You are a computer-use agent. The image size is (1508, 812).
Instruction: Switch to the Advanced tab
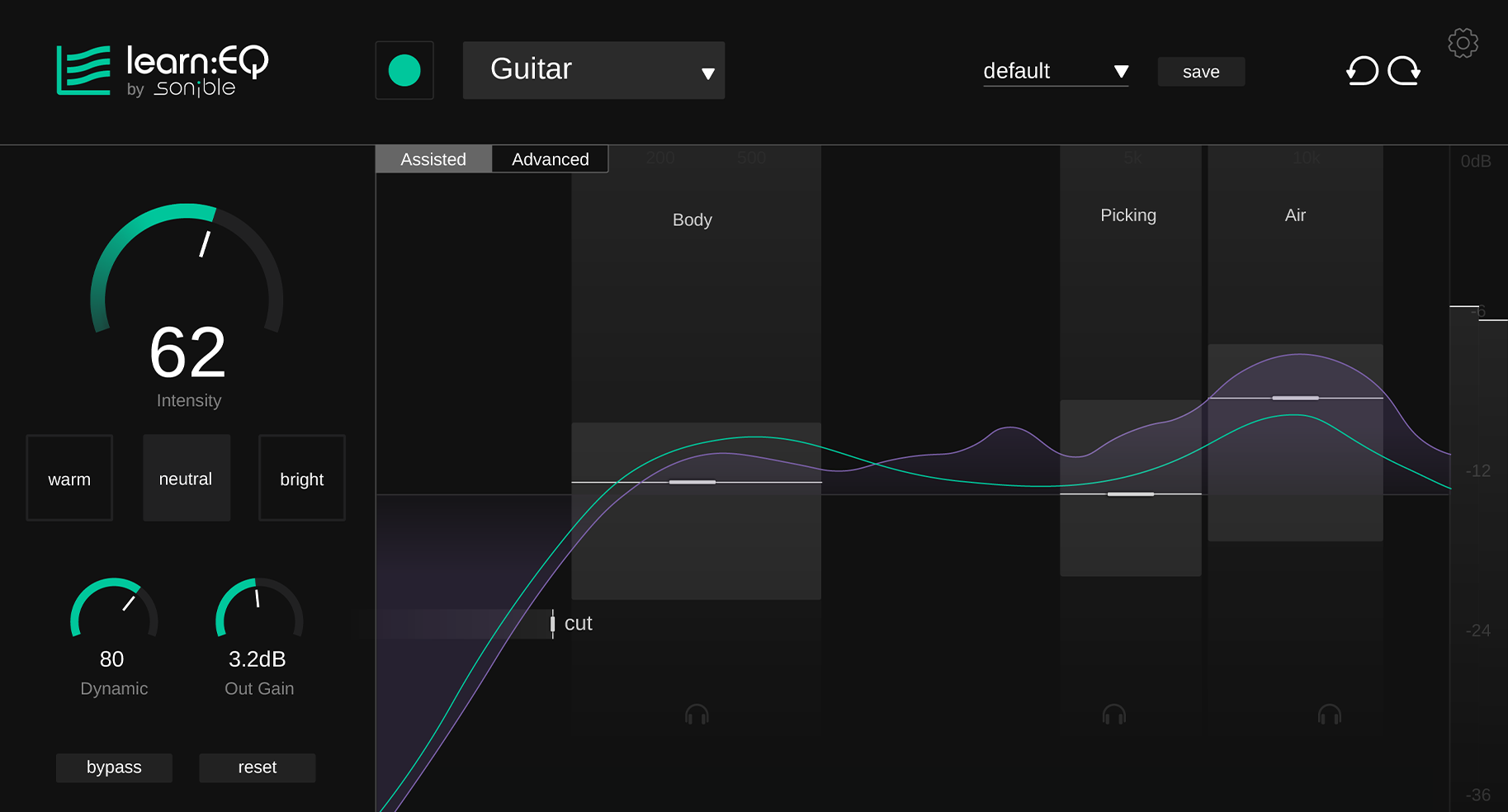click(550, 158)
